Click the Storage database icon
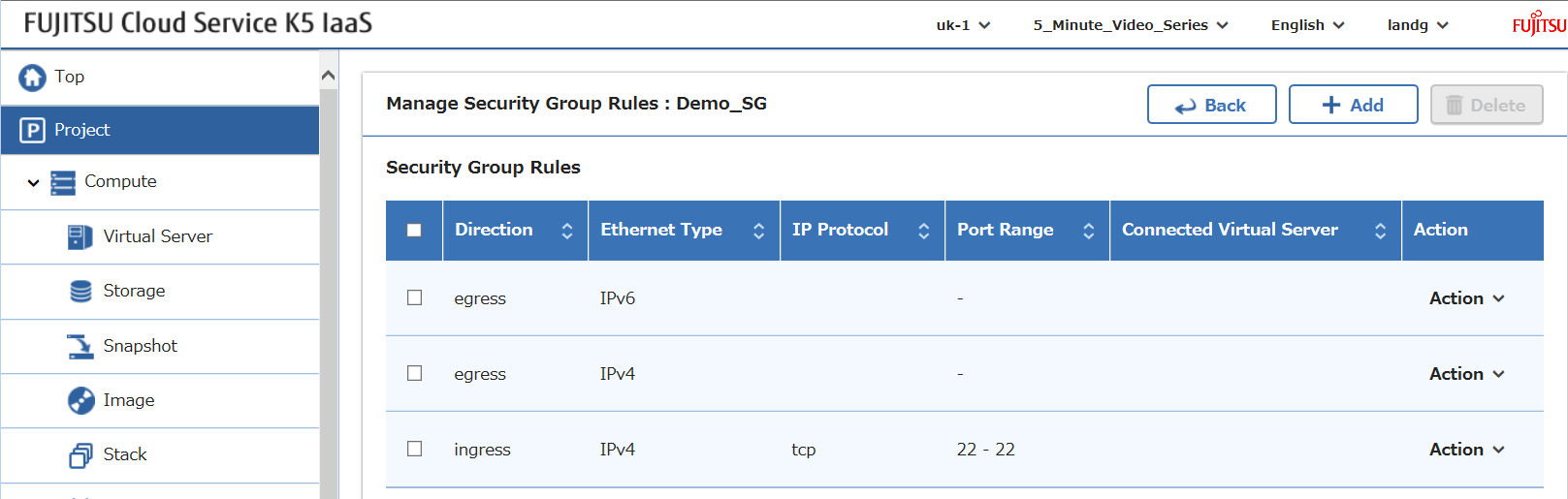1568x499 pixels. [81, 291]
